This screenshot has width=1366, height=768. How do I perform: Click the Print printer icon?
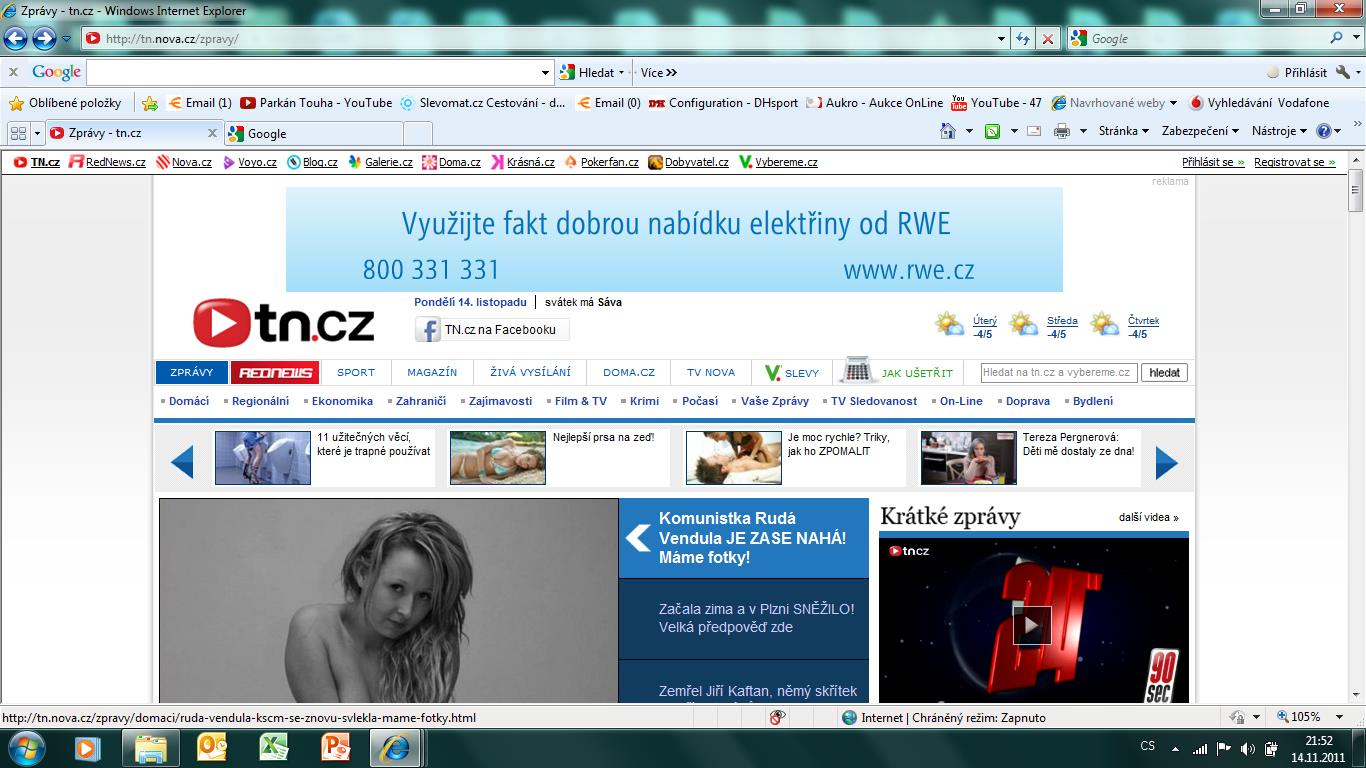click(1062, 131)
